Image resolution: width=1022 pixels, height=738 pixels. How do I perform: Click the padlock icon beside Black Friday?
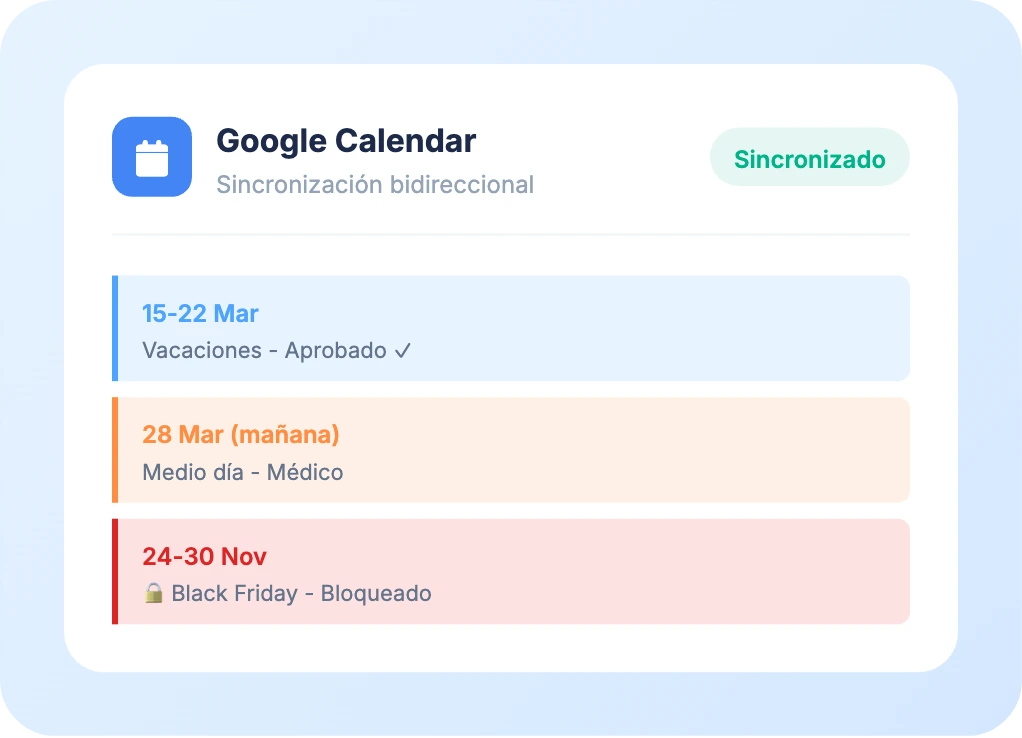[x=153, y=593]
